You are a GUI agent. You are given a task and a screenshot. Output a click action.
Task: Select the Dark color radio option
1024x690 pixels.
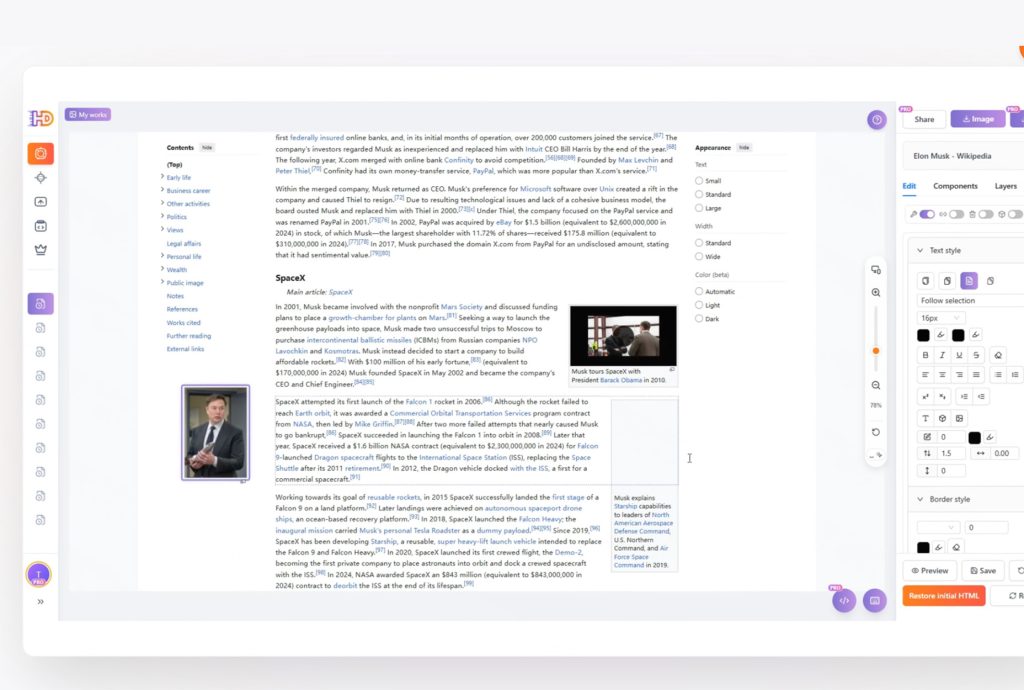[699, 319]
